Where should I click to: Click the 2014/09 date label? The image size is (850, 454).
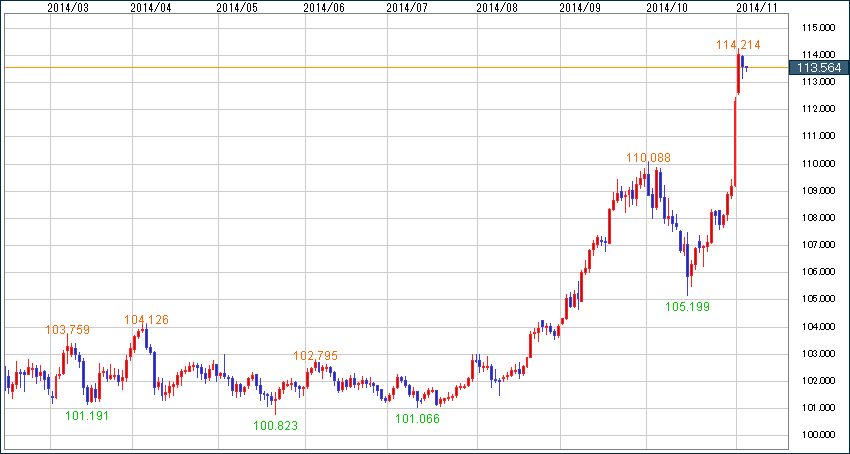579,8
